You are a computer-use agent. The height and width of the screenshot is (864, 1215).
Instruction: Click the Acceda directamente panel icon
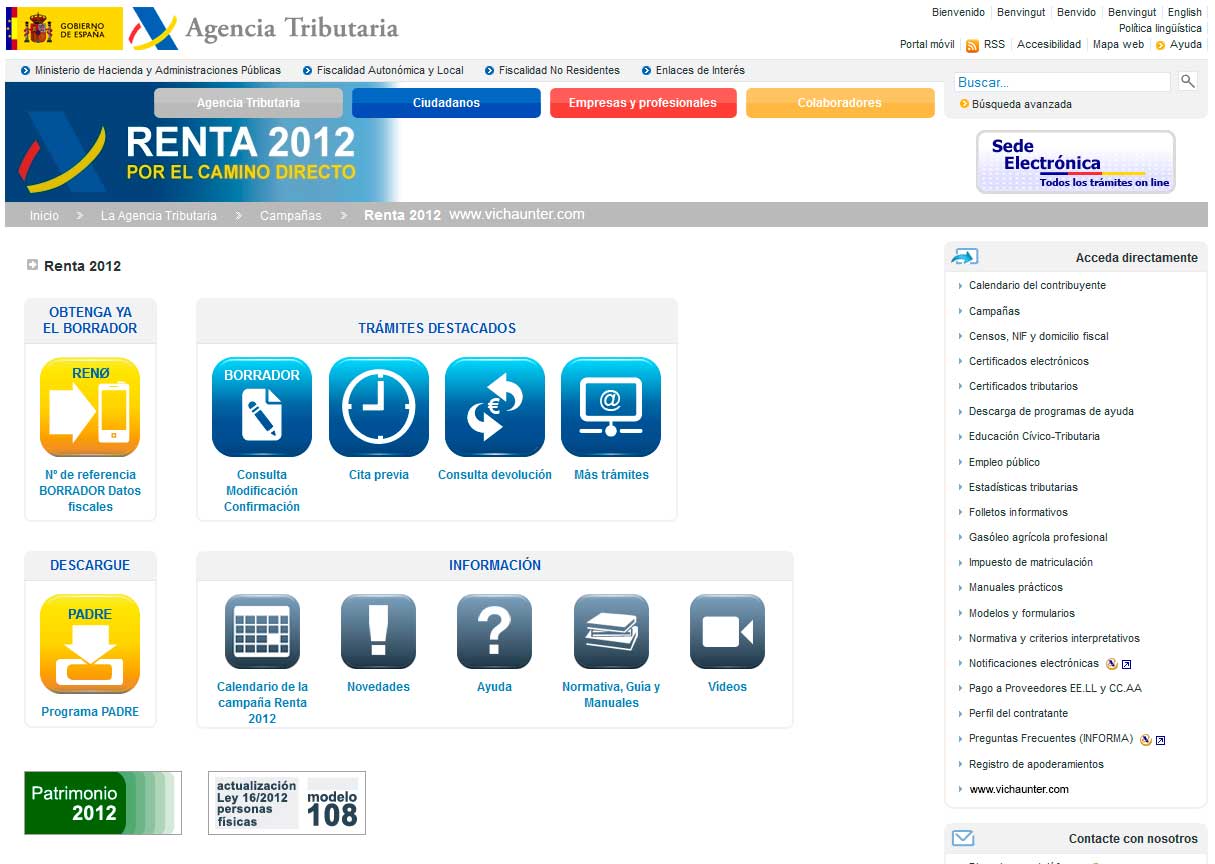(964, 257)
